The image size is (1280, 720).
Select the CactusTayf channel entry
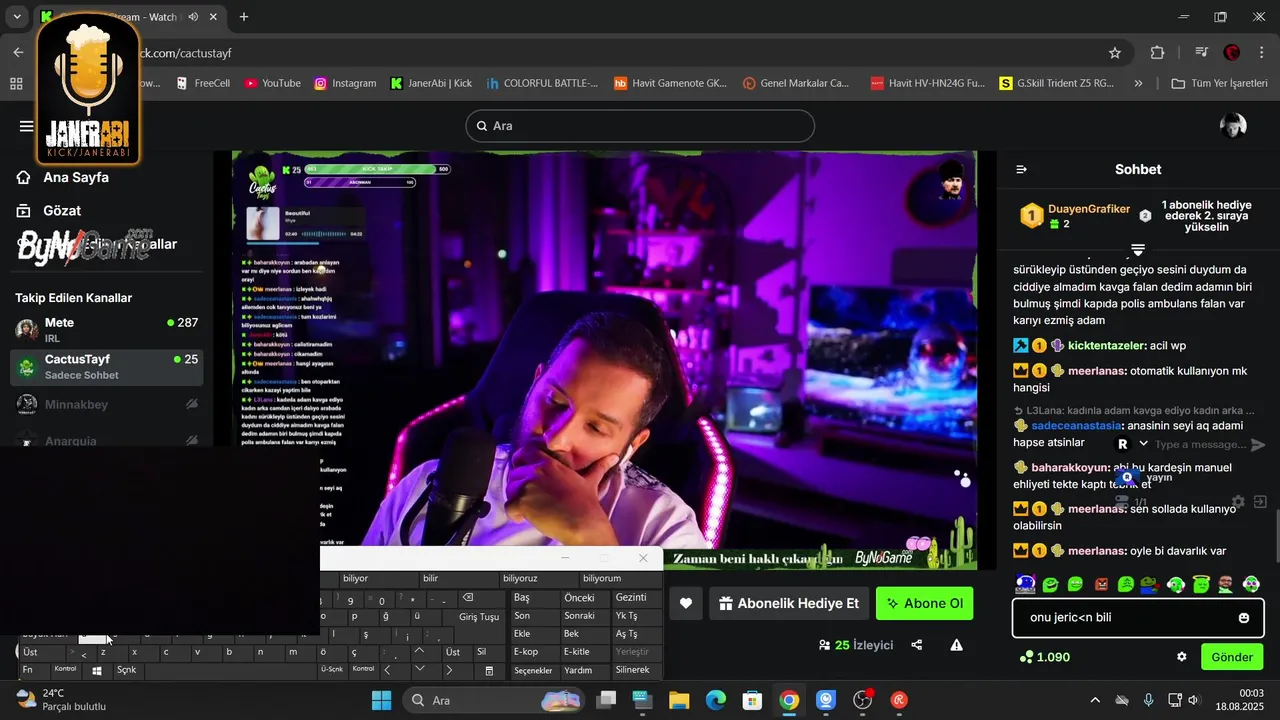(107, 367)
